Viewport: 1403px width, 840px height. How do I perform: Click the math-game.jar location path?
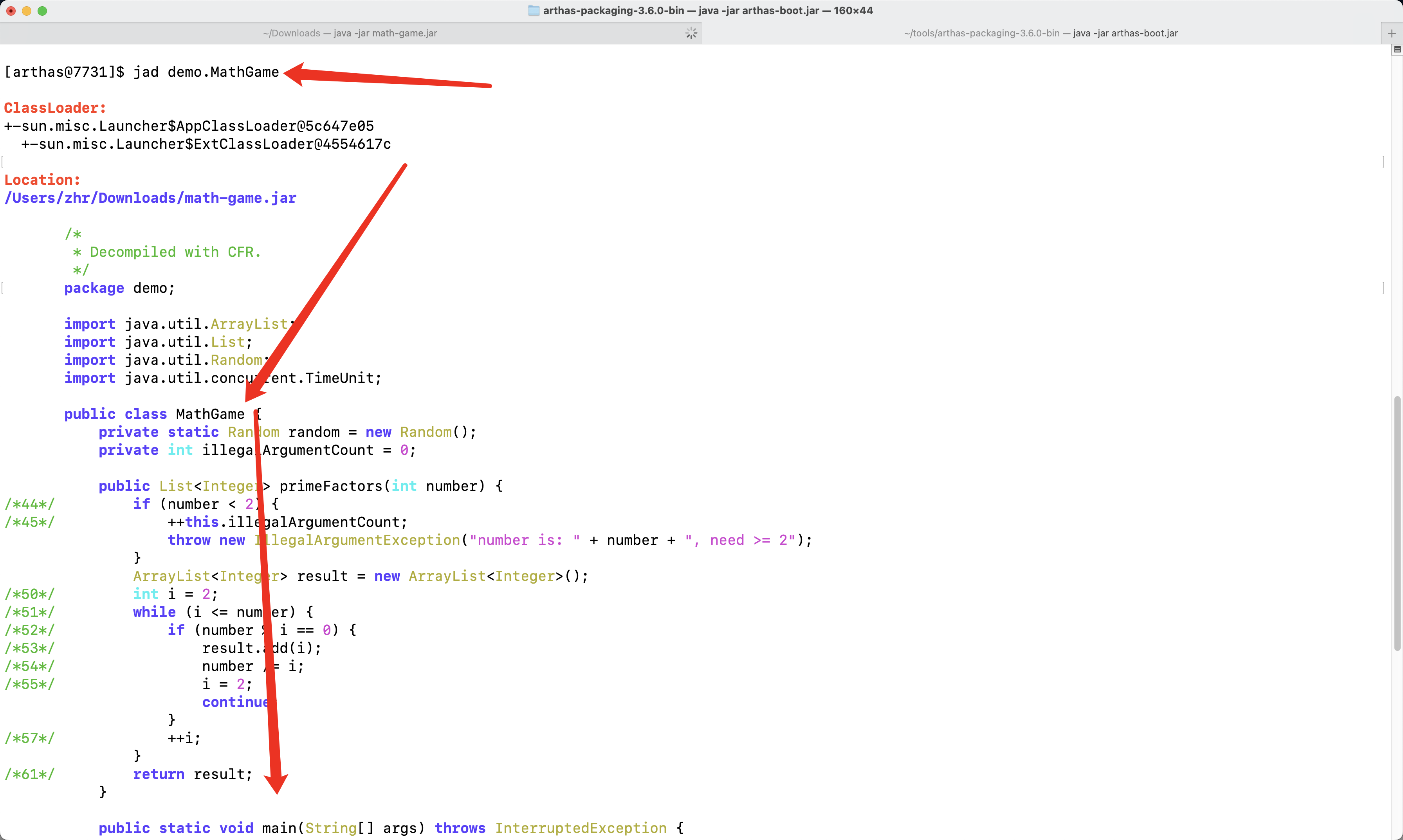click(x=150, y=198)
